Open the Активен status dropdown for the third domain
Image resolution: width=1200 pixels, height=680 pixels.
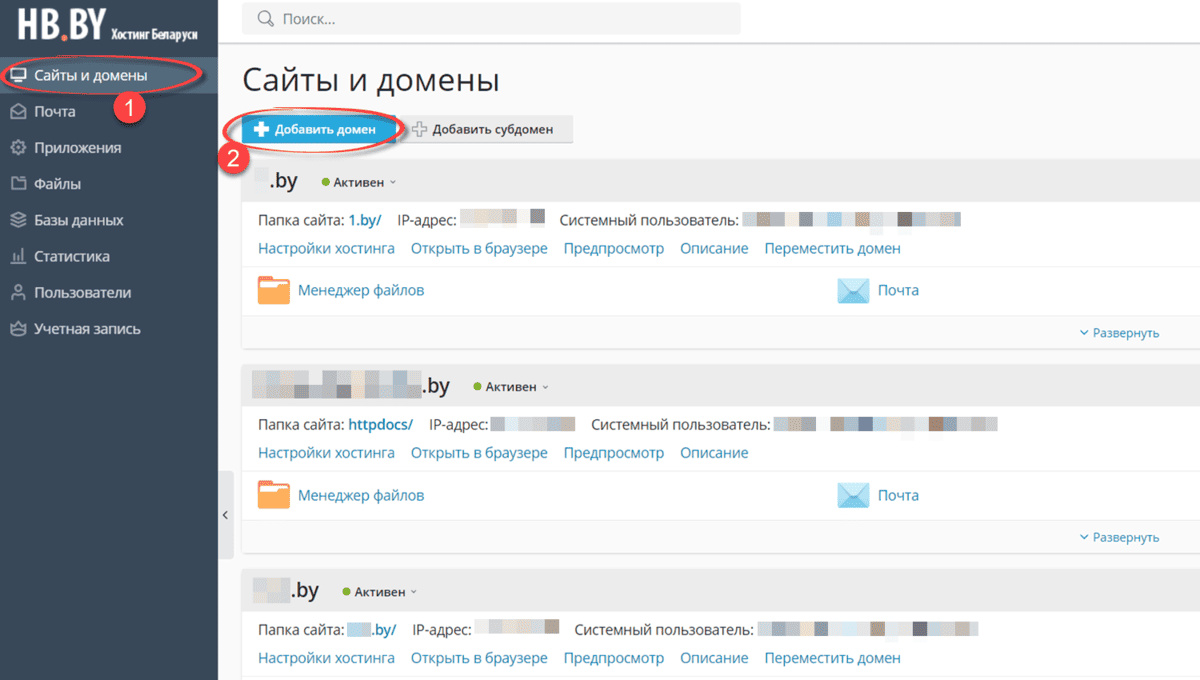click(380, 592)
